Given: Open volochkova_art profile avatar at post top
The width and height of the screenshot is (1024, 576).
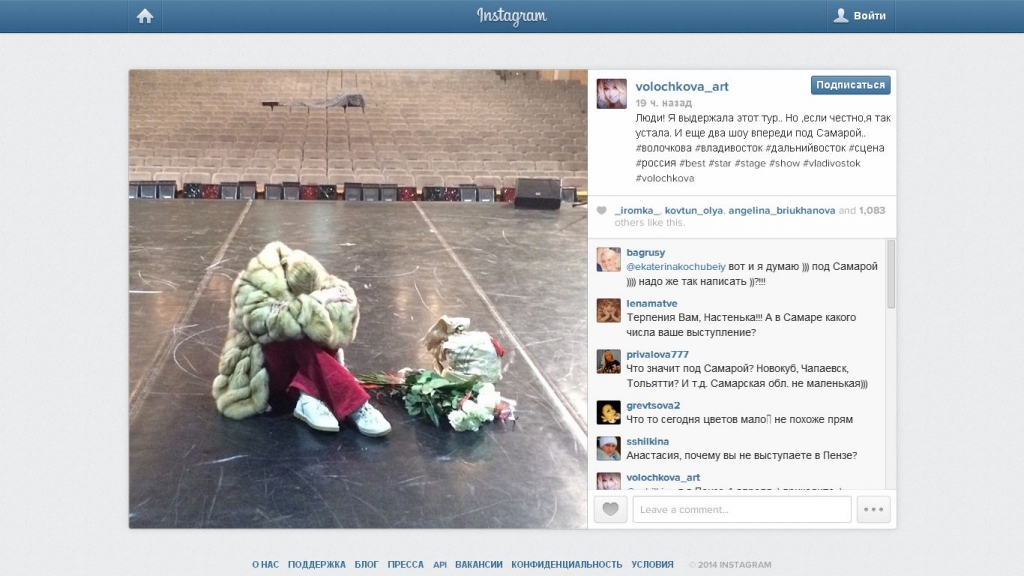Looking at the screenshot, I should (612, 94).
